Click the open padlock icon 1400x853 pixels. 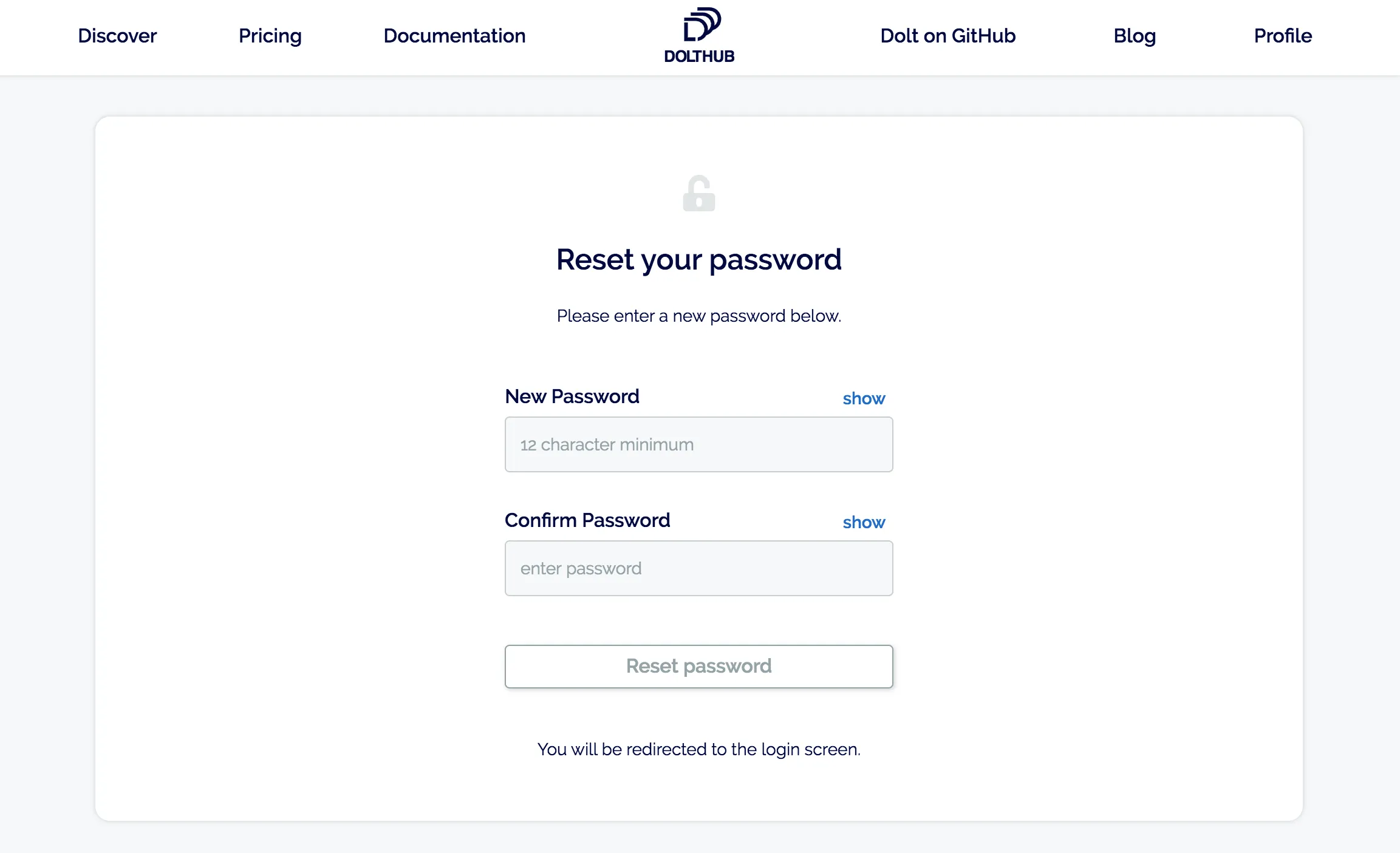698,193
